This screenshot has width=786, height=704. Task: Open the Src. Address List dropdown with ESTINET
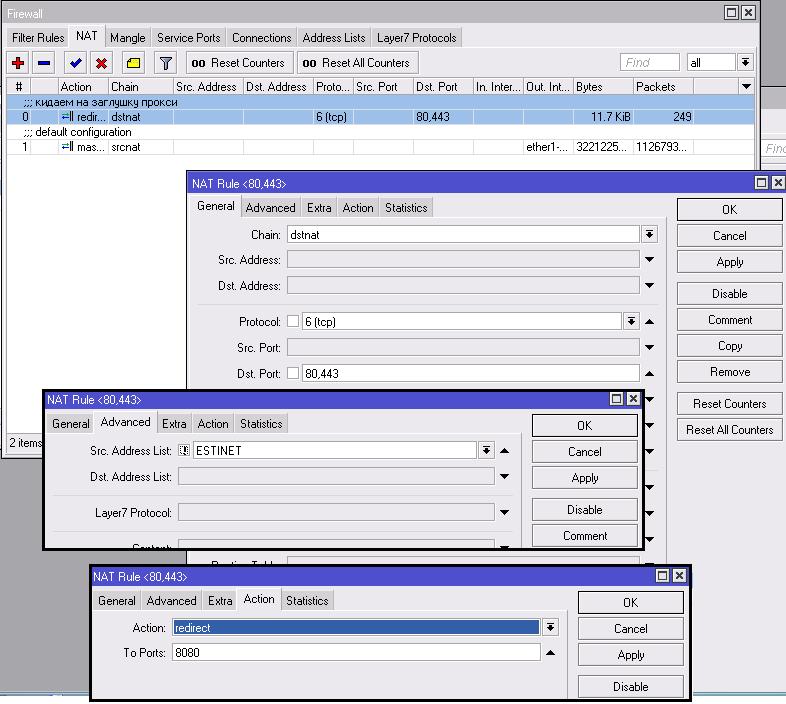(486, 451)
